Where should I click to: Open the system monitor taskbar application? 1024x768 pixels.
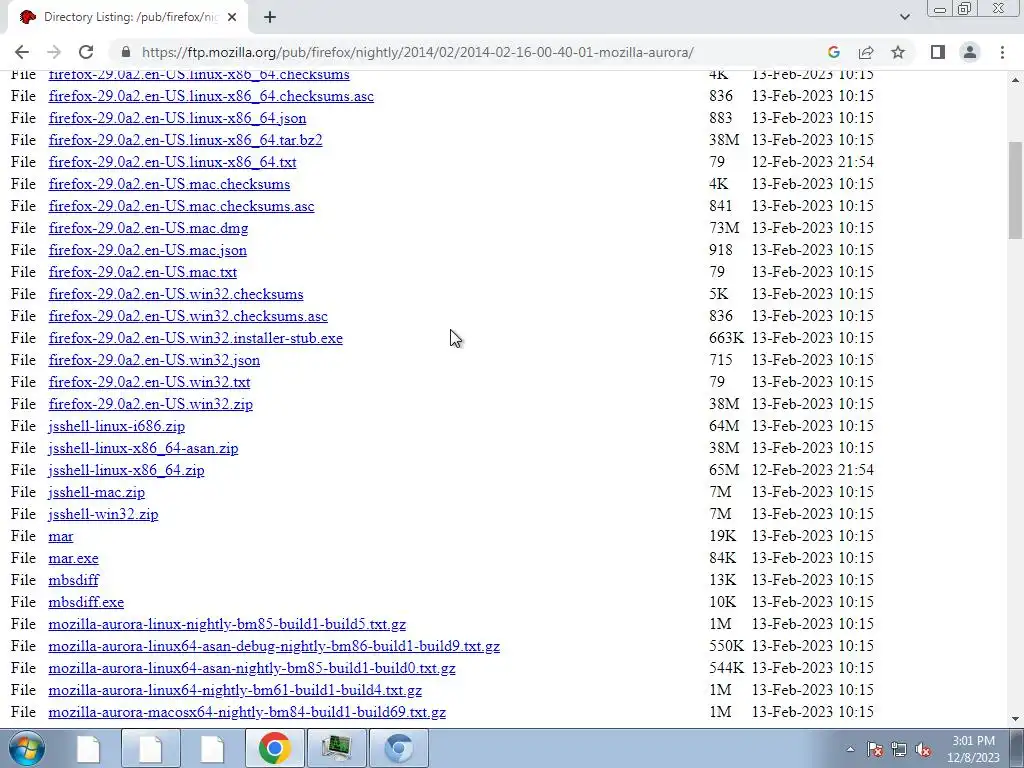tap(337, 748)
